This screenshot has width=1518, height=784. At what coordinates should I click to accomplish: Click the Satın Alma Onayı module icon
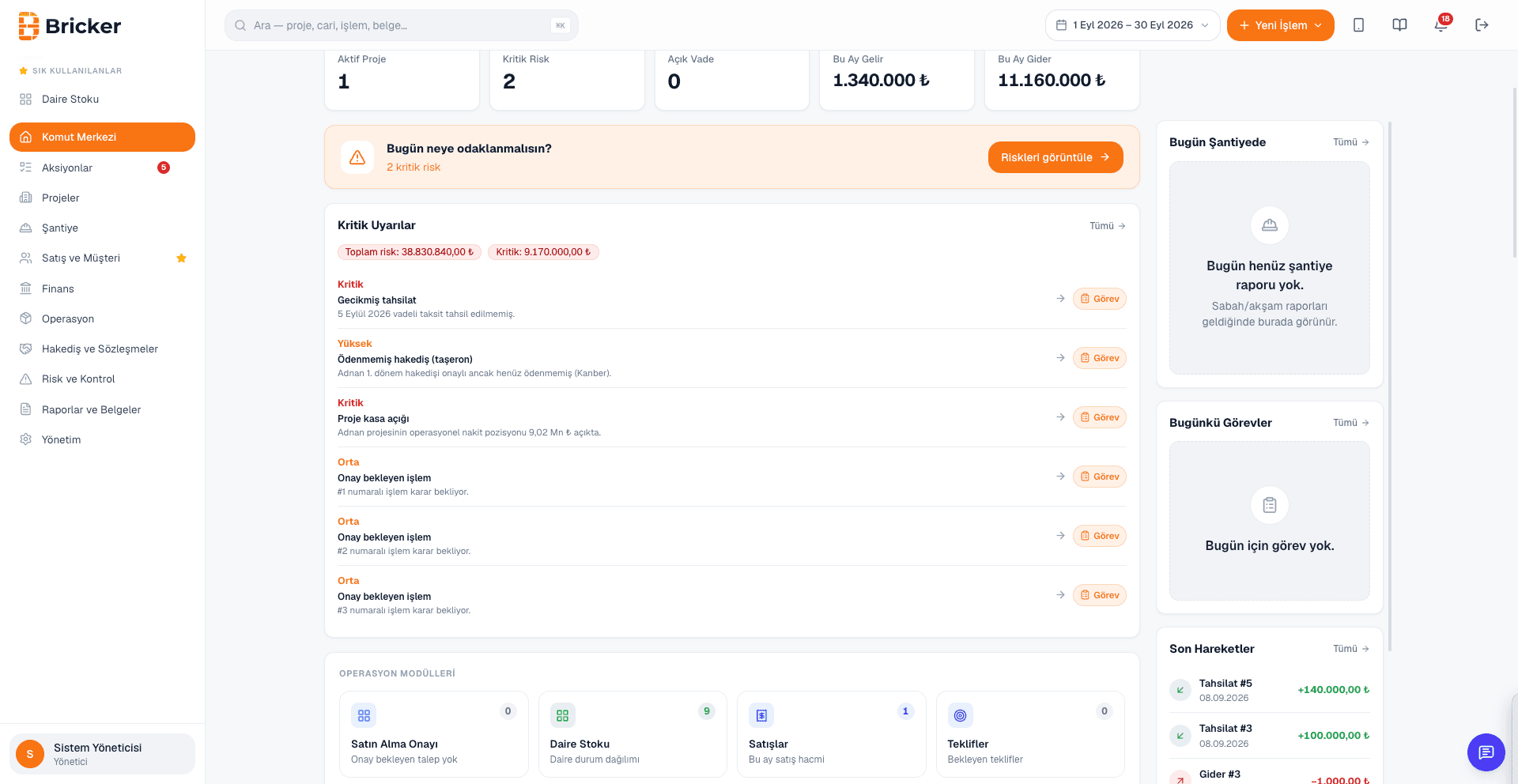tap(364, 715)
